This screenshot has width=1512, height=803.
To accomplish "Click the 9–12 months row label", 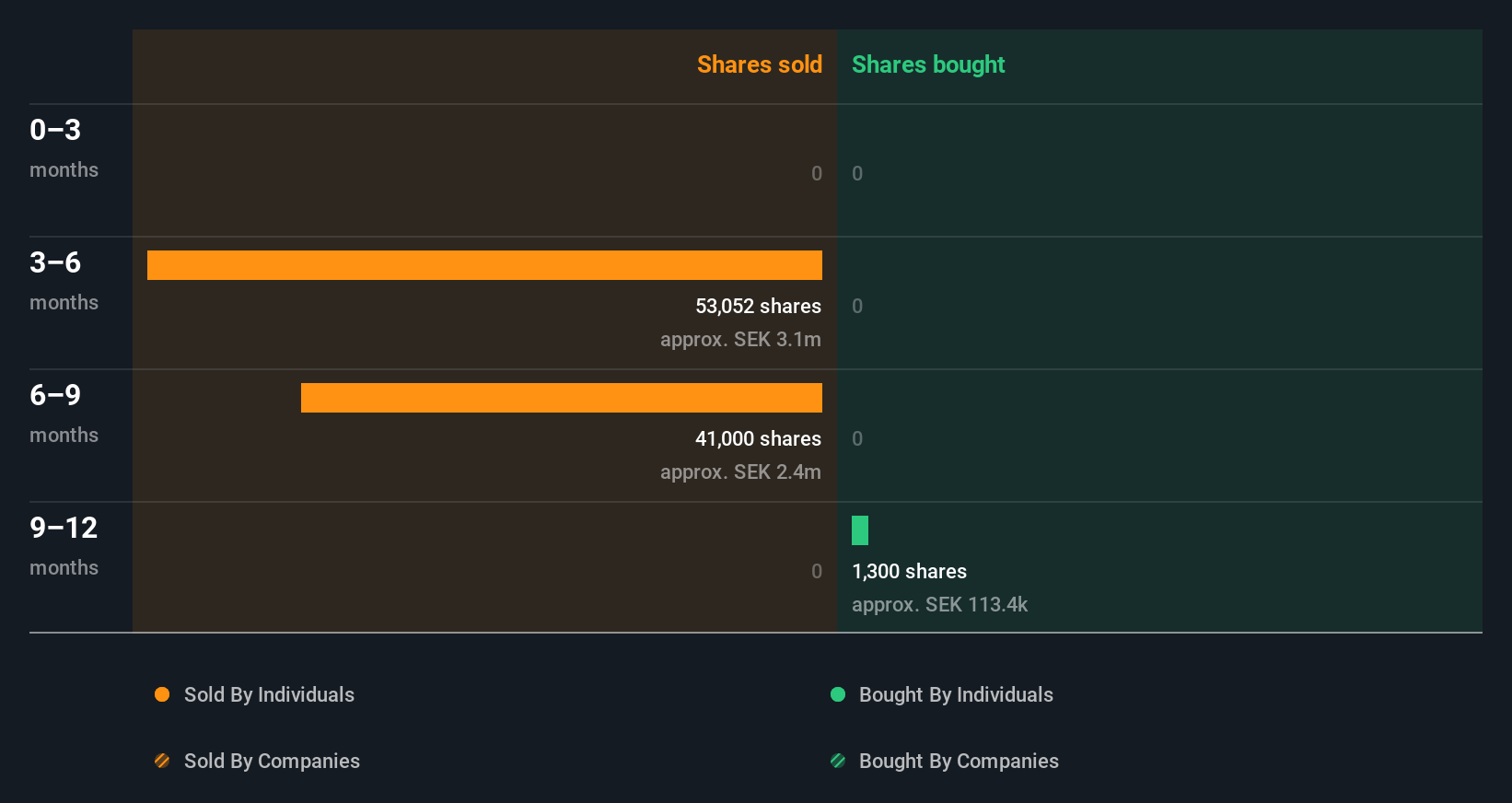I will (64, 546).
